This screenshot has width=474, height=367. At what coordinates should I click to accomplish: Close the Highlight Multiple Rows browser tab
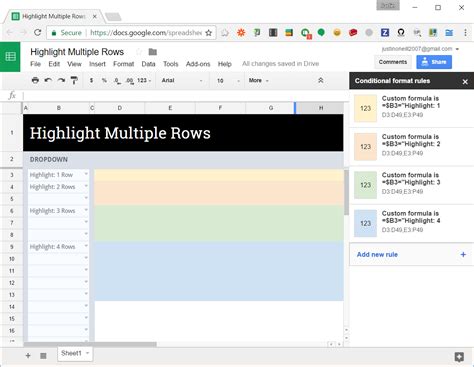[95, 16]
